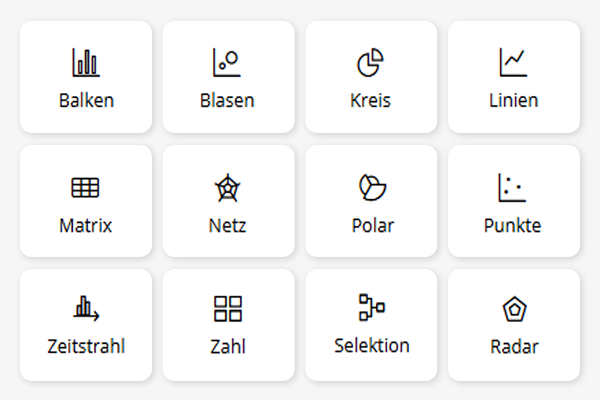The width and height of the screenshot is (600, 400).
Task: Click the Zahl four-squares icon
Action: point(228,309)
